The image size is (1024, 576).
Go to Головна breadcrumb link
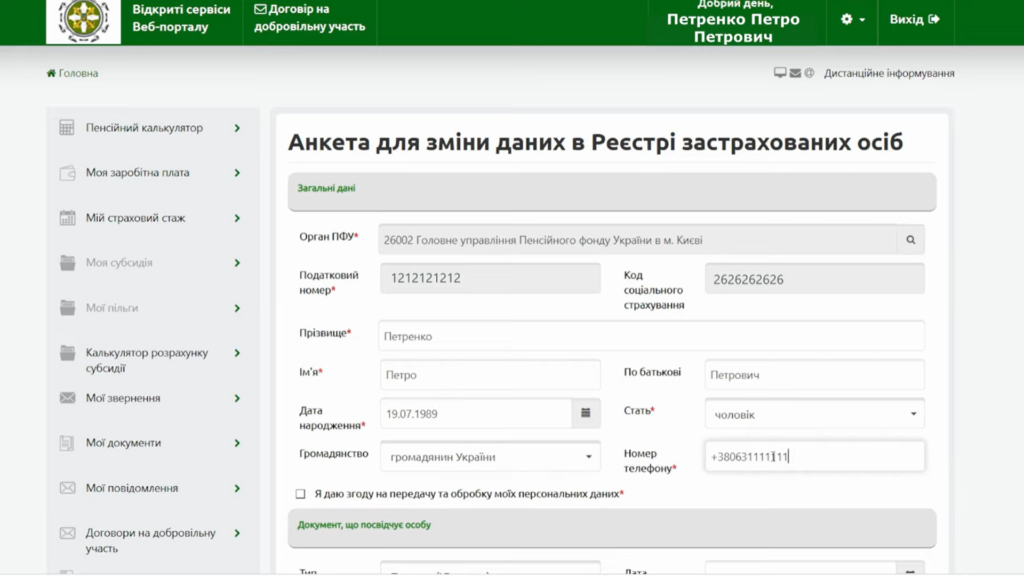pyautogui.click(x=73, y=73)
